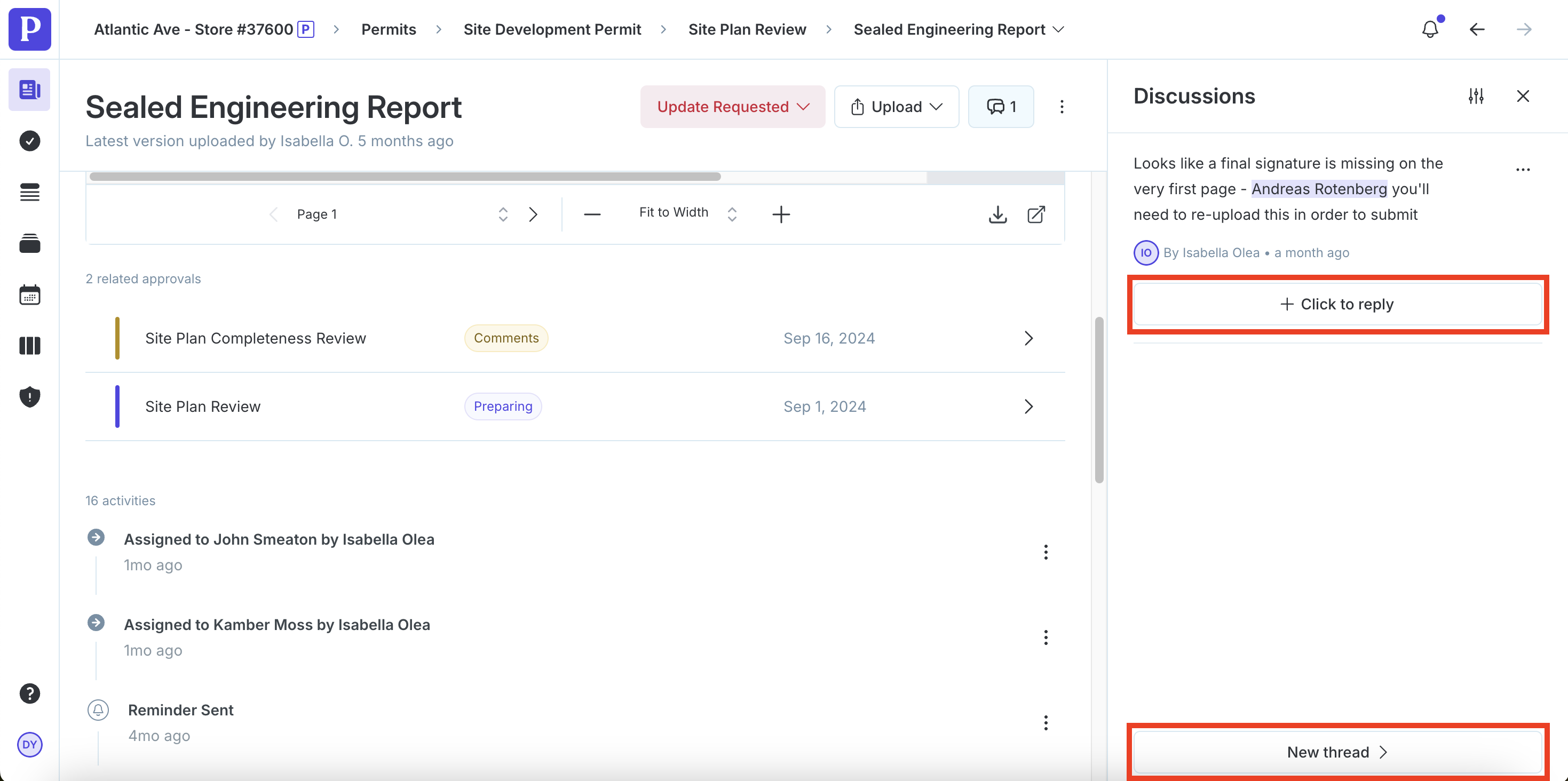Click the checkmark tasks sidebar icon
1568x781 pixels.
point(29,141)
